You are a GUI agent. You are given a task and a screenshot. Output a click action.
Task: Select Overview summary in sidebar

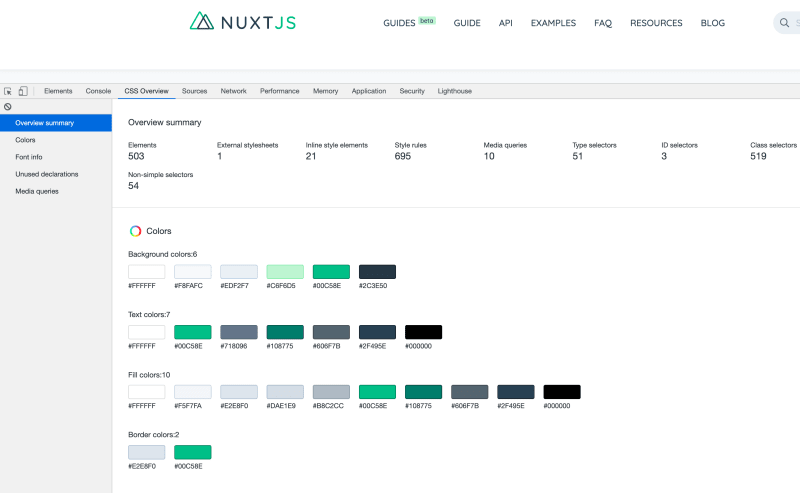click(x=56, y=123)
